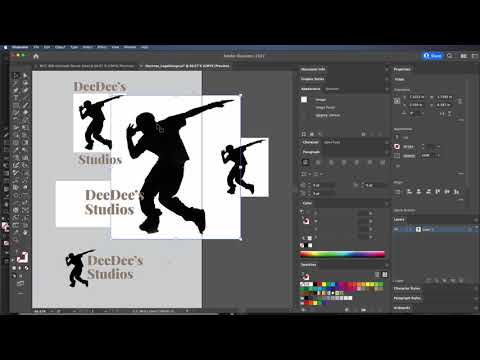The height and width of the screenshot is (360, 480).
Task: Click the large dancer silhouette image
Action: (x=176, y=167)
